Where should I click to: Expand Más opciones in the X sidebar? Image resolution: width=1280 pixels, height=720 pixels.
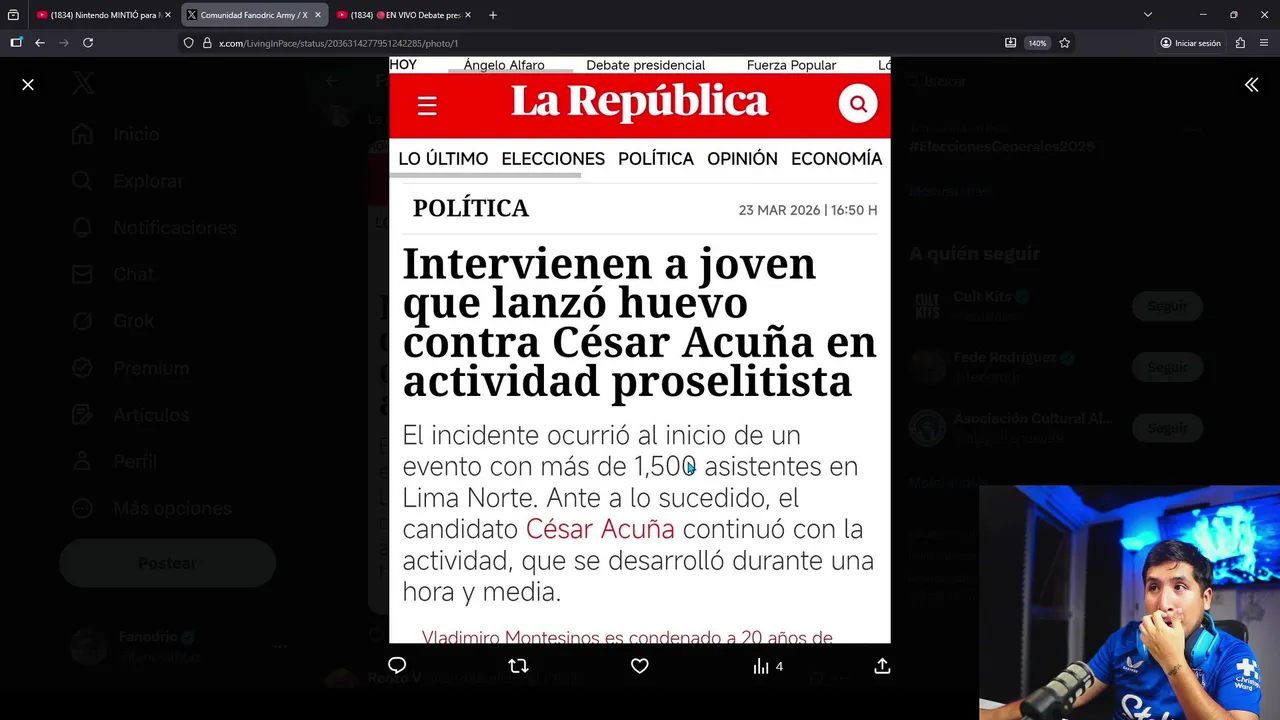150,508
